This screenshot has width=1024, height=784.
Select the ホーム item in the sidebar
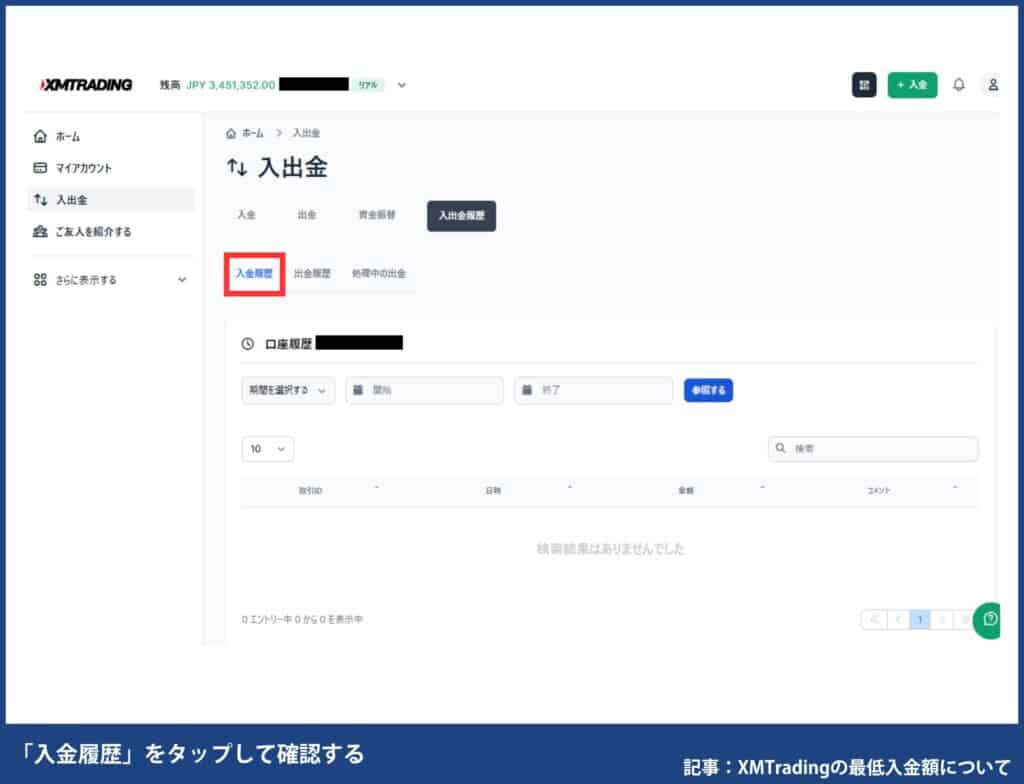pos(67,136)
